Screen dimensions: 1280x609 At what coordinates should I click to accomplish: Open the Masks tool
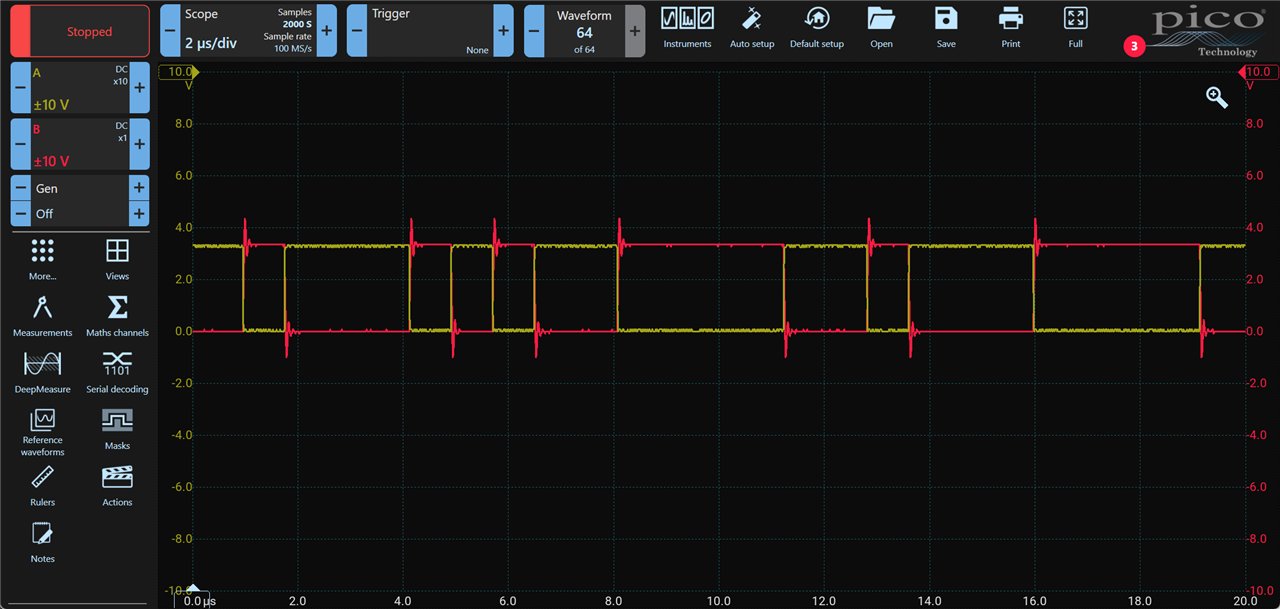click(117, 431)
